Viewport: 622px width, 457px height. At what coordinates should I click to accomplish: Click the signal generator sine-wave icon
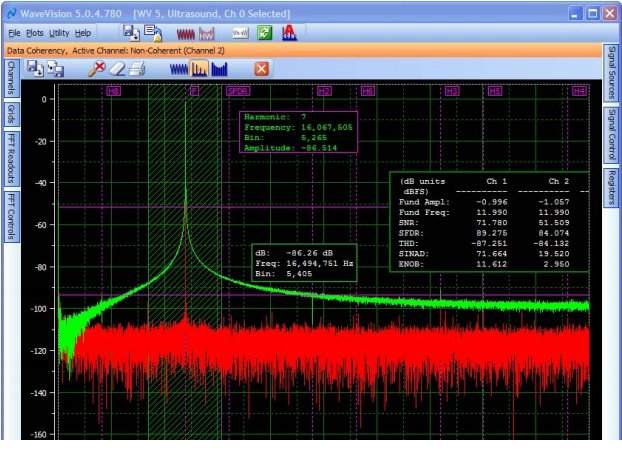click(x=240, y=33)
